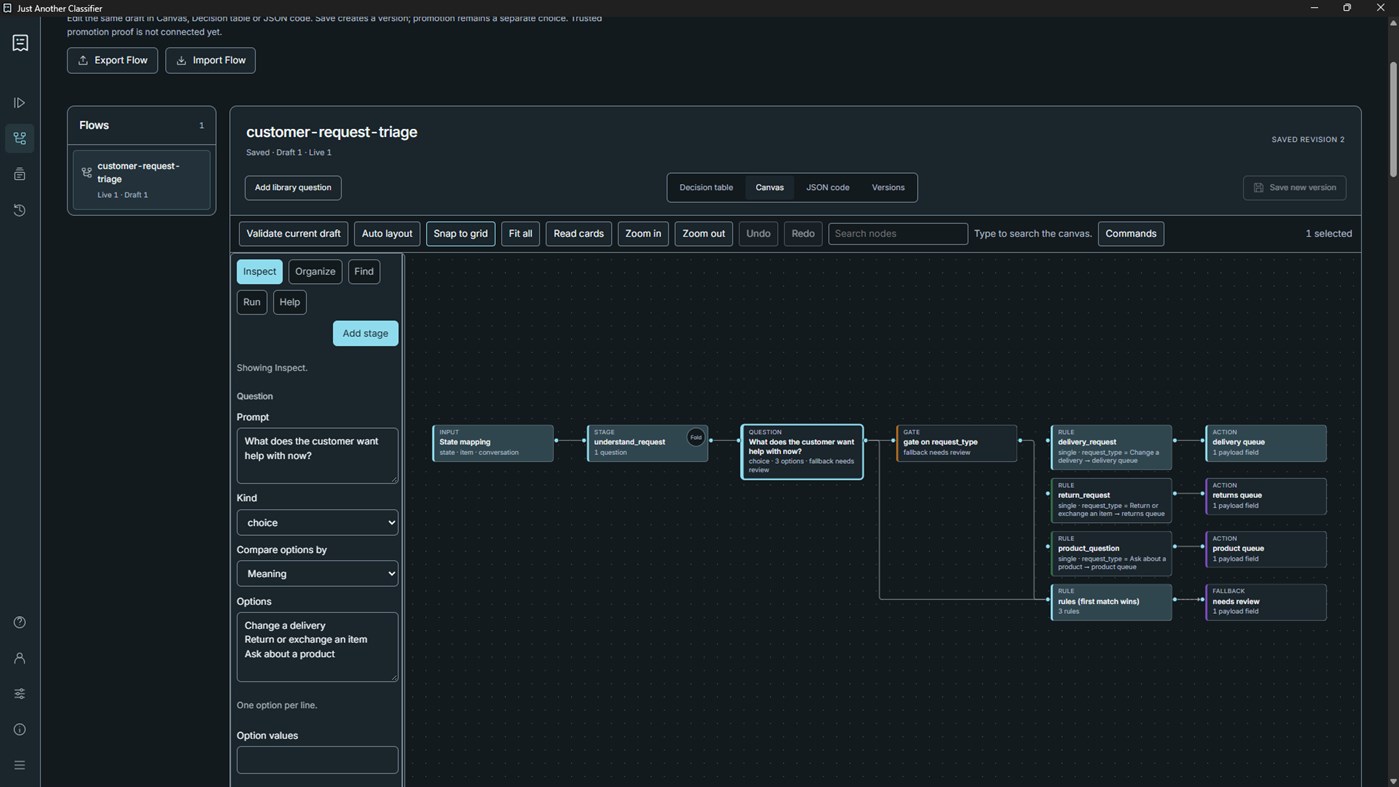Click Validate current draft
Viewport: 1399px width, 787px height.
click(x=293, y=234)
